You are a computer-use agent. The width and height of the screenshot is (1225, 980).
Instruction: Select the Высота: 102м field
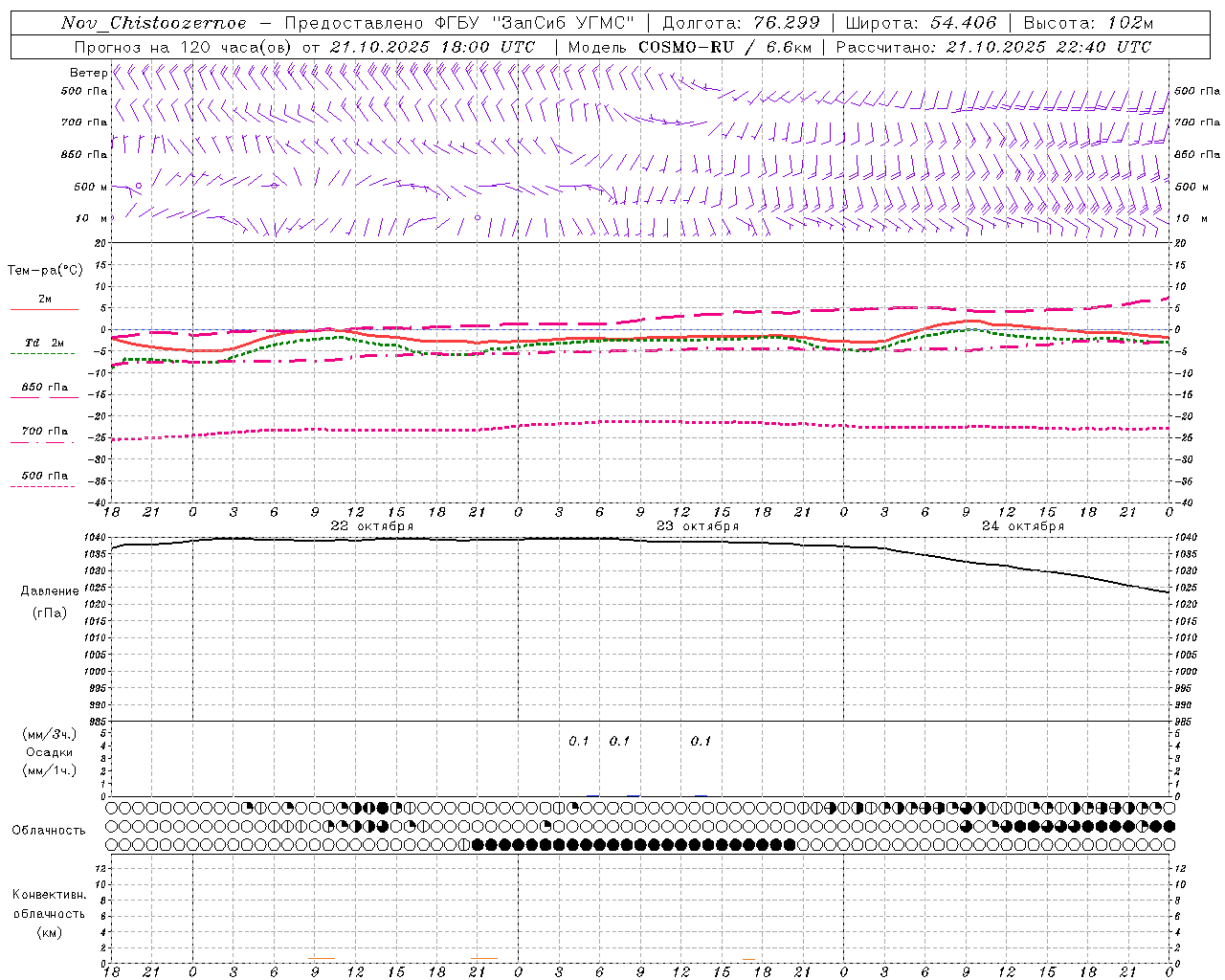tap(1088, 23)
